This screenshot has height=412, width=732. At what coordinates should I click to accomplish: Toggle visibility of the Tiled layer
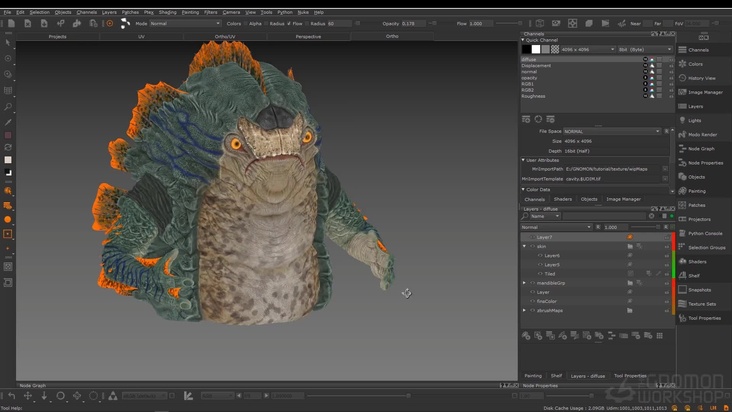pyautogui.click(x=540, y=274)
